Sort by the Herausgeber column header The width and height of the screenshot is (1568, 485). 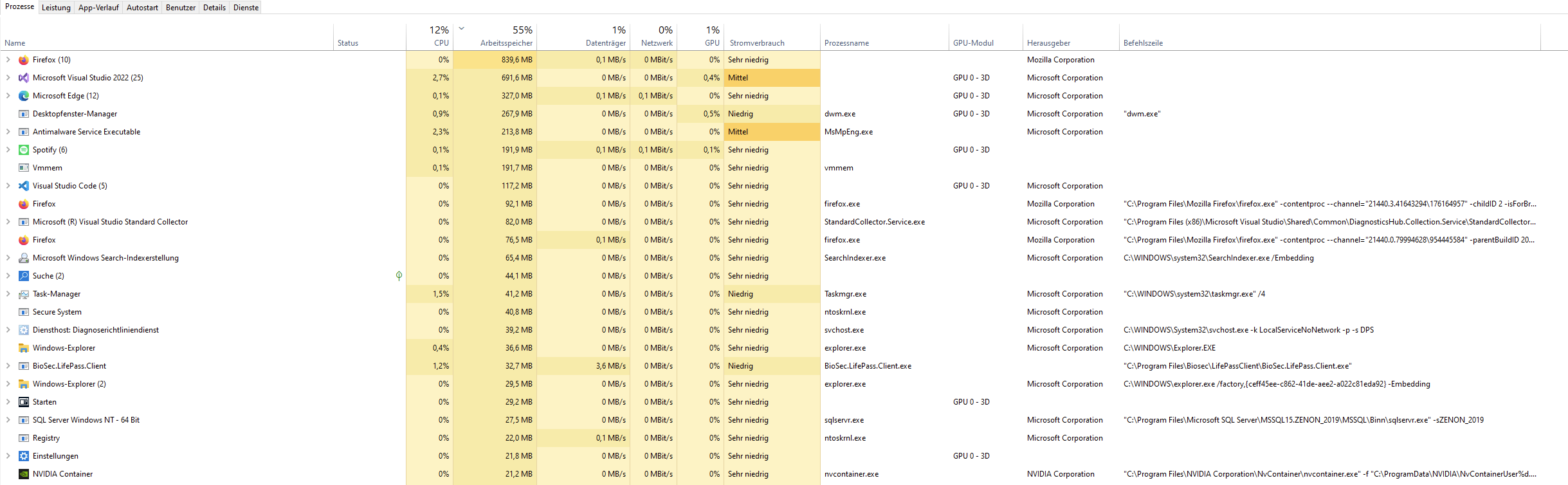(1071, 37)
